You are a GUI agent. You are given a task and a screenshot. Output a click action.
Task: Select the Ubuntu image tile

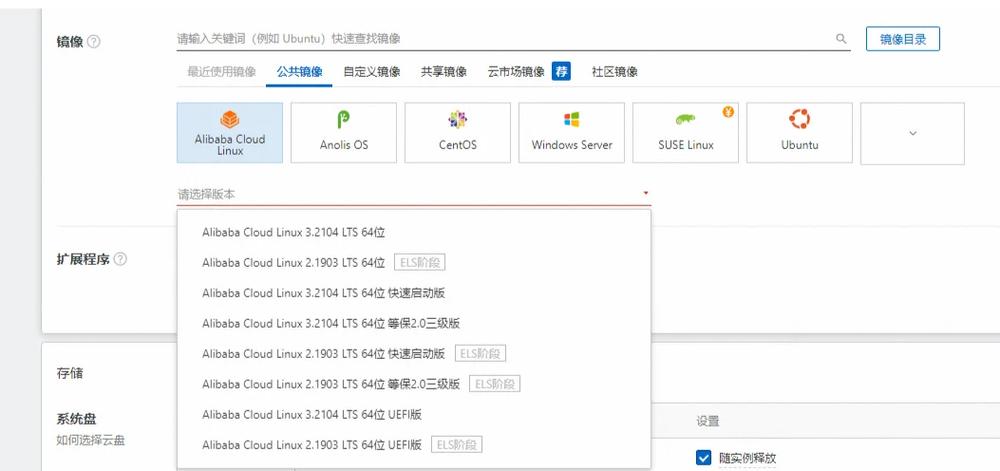click(799, 133)
